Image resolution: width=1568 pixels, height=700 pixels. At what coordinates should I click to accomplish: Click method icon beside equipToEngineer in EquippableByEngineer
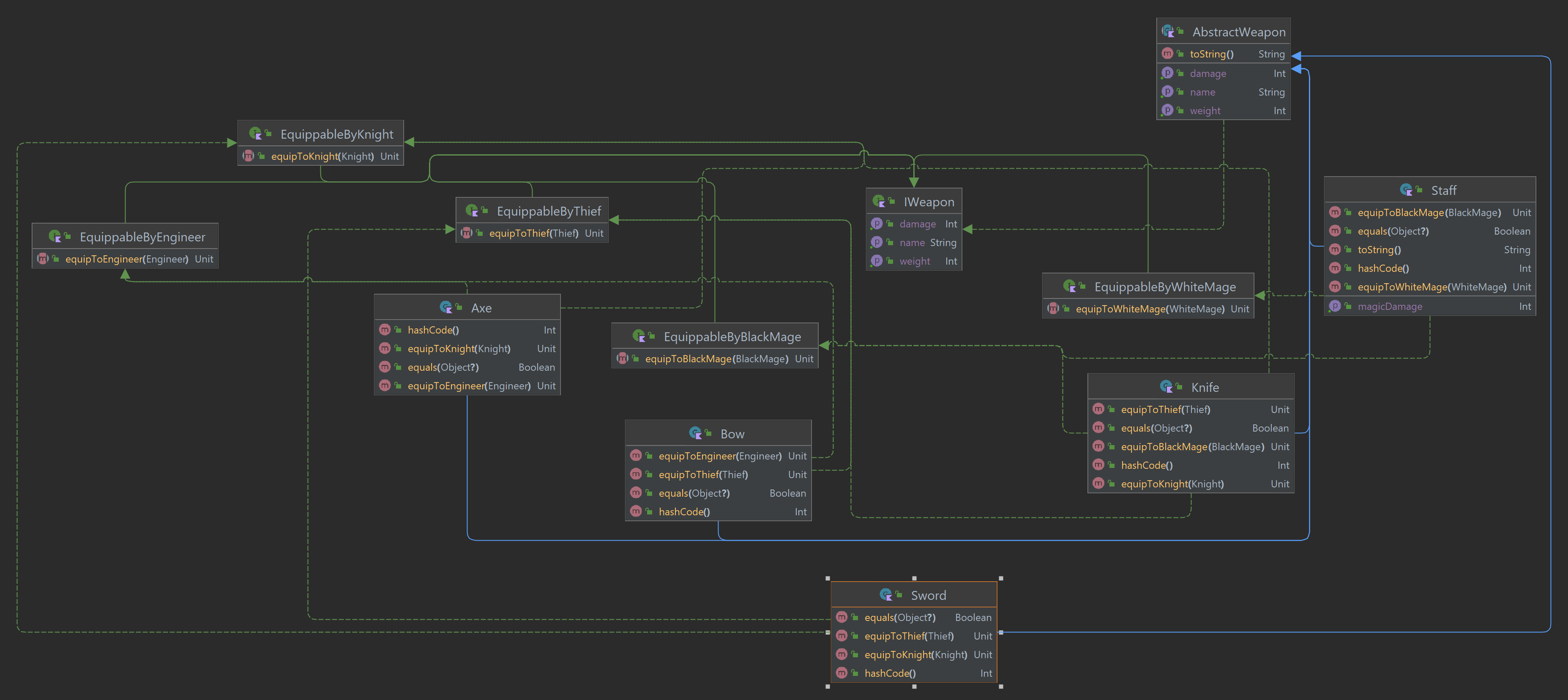click(x=43, y=259)
